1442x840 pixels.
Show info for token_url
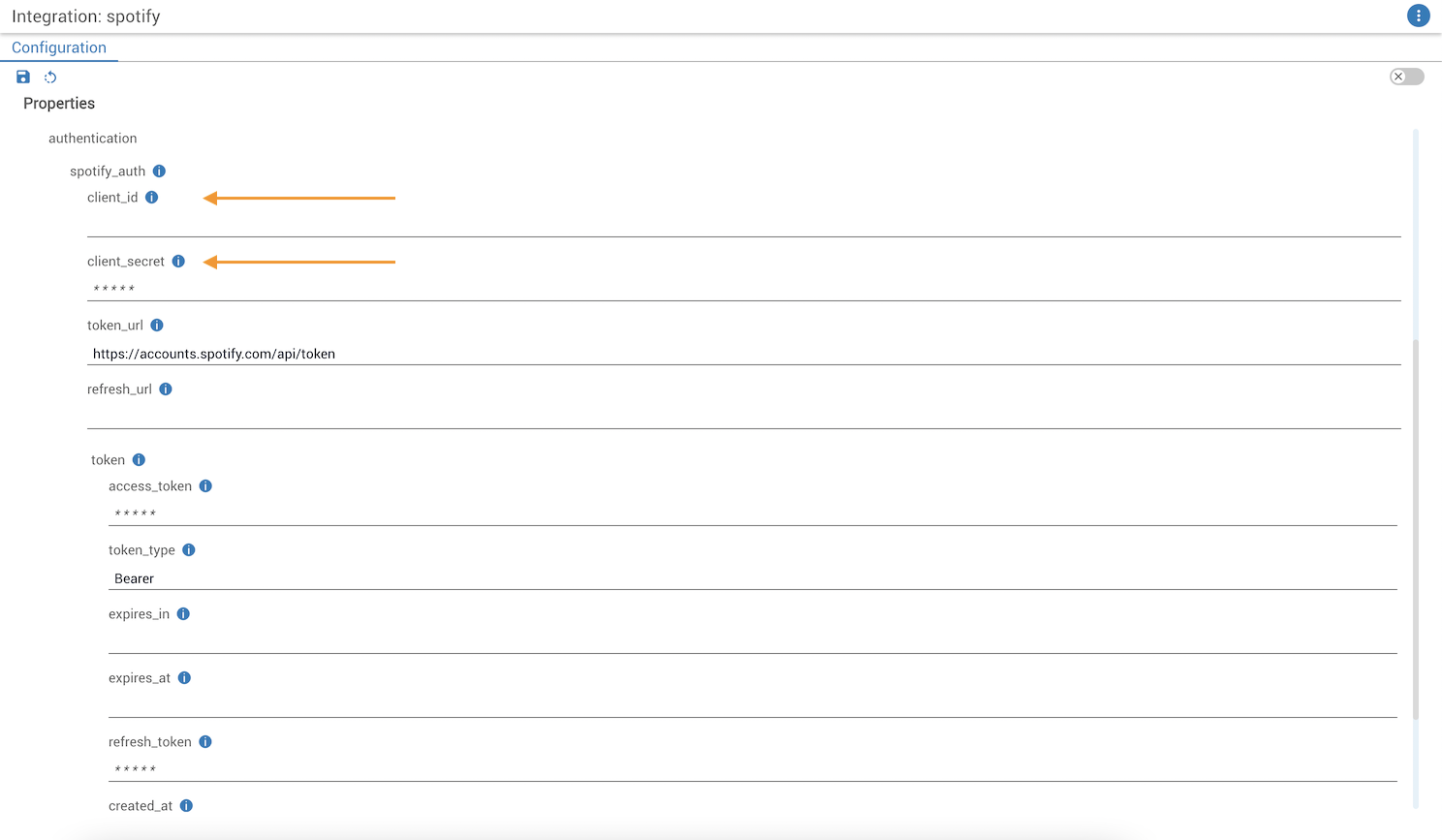pyautogui.click(x=157, y=326)
